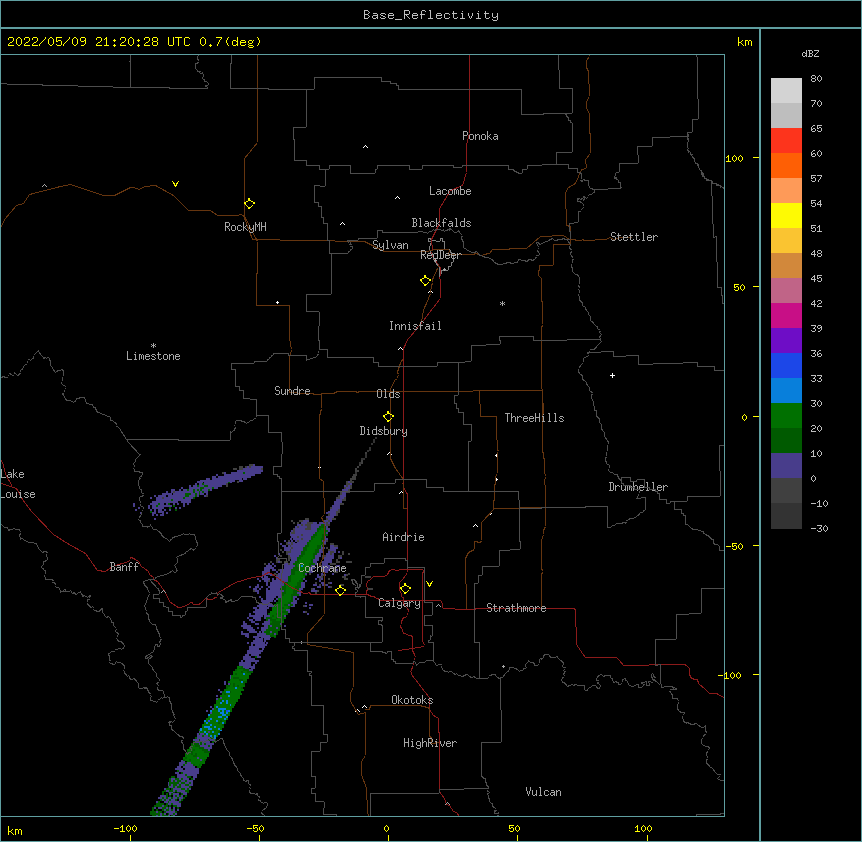
Task: Click the asterisk marker above the Limestone label
Action: [153, 346]
